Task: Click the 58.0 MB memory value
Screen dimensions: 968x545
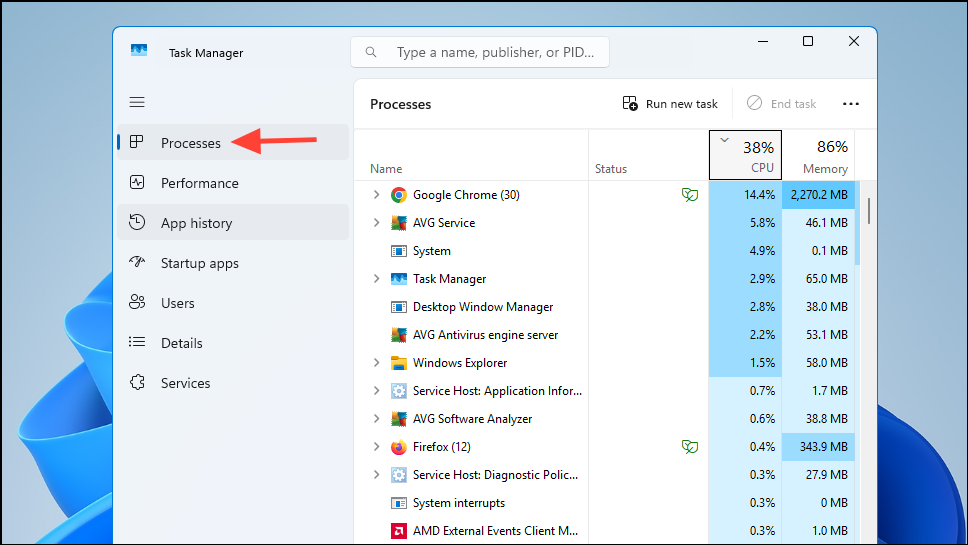Action: coord(827,363)
